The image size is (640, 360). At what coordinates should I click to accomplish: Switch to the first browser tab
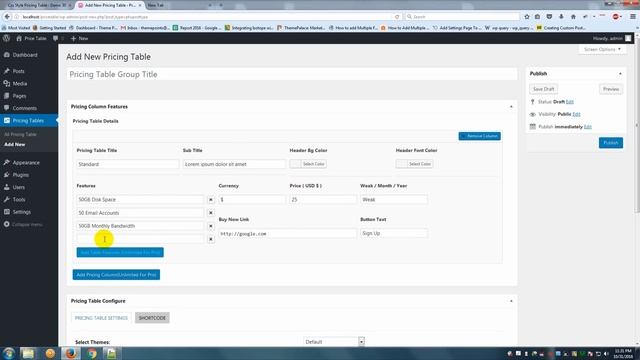point(38,5)
